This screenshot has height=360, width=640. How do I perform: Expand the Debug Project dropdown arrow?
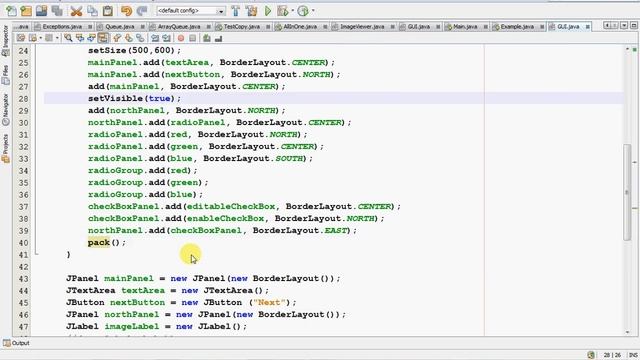coord(292,11)
